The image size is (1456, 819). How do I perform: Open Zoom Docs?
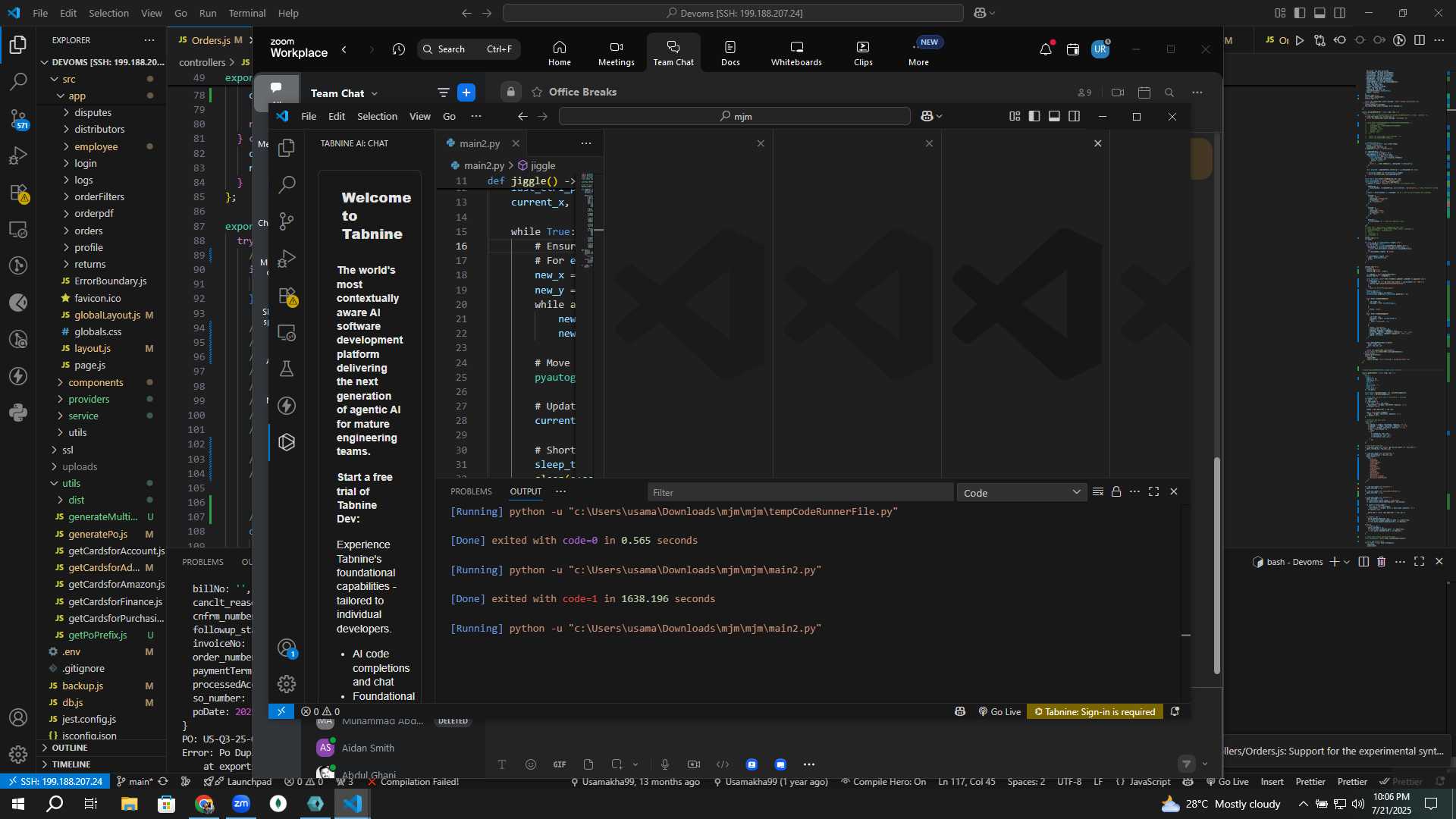click(x=730, y=53)
